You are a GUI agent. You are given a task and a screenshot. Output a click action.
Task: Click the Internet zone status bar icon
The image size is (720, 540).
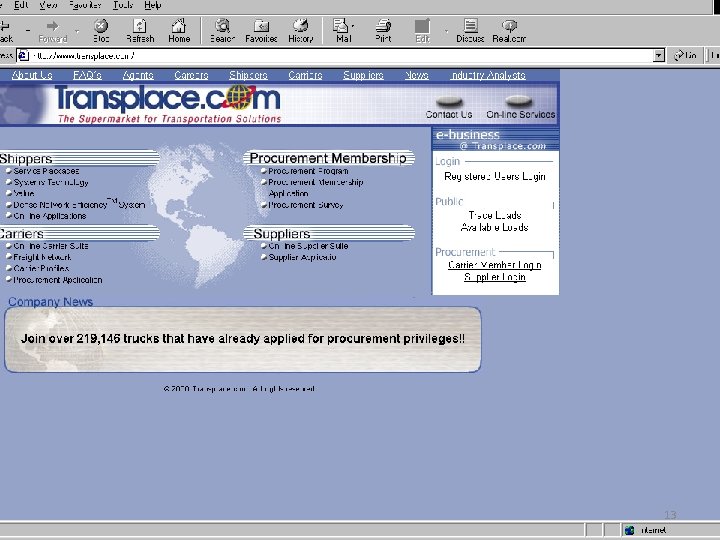pos(630,530)
